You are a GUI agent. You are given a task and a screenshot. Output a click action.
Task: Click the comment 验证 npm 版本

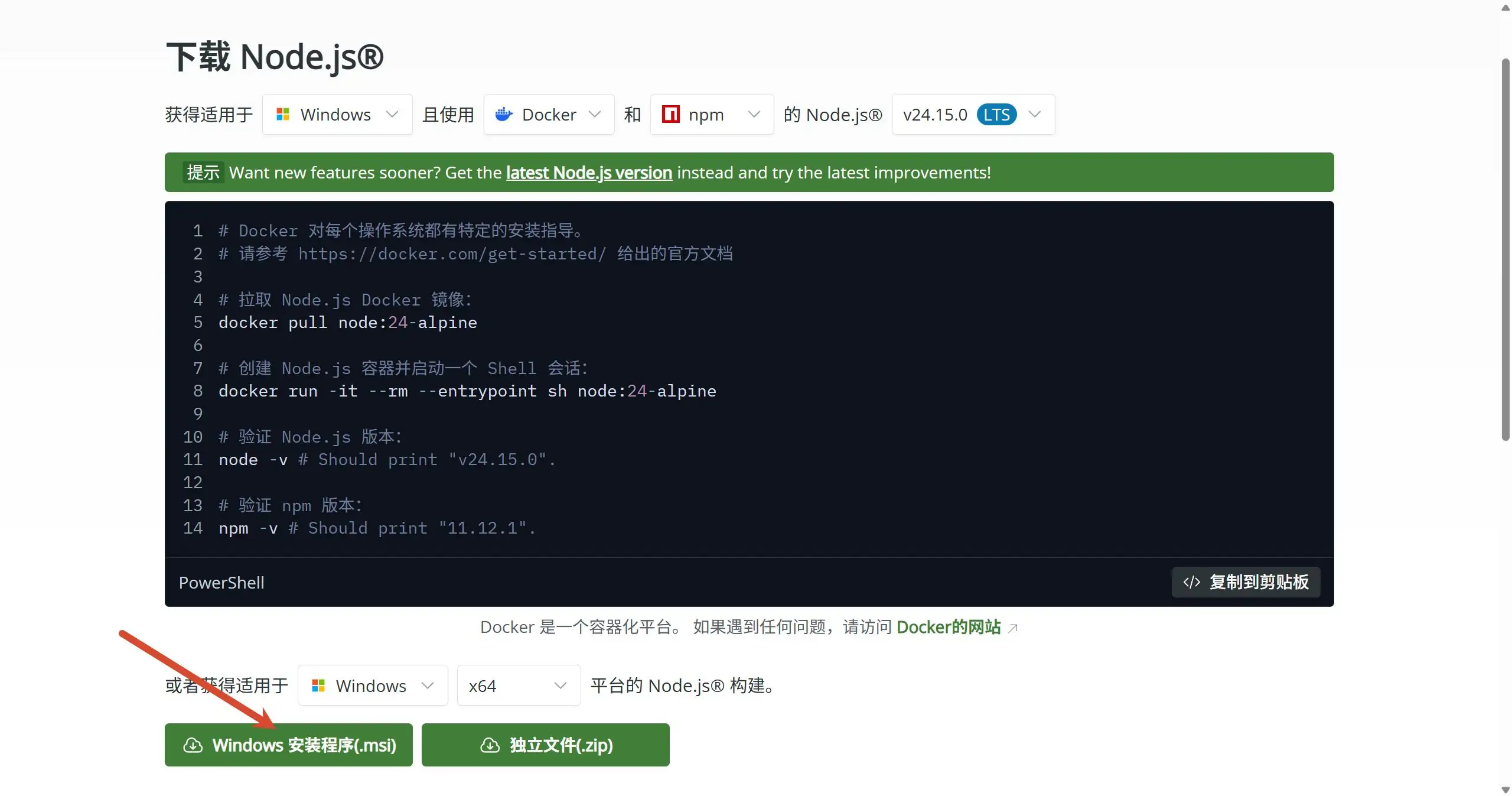tap(290, 505)
